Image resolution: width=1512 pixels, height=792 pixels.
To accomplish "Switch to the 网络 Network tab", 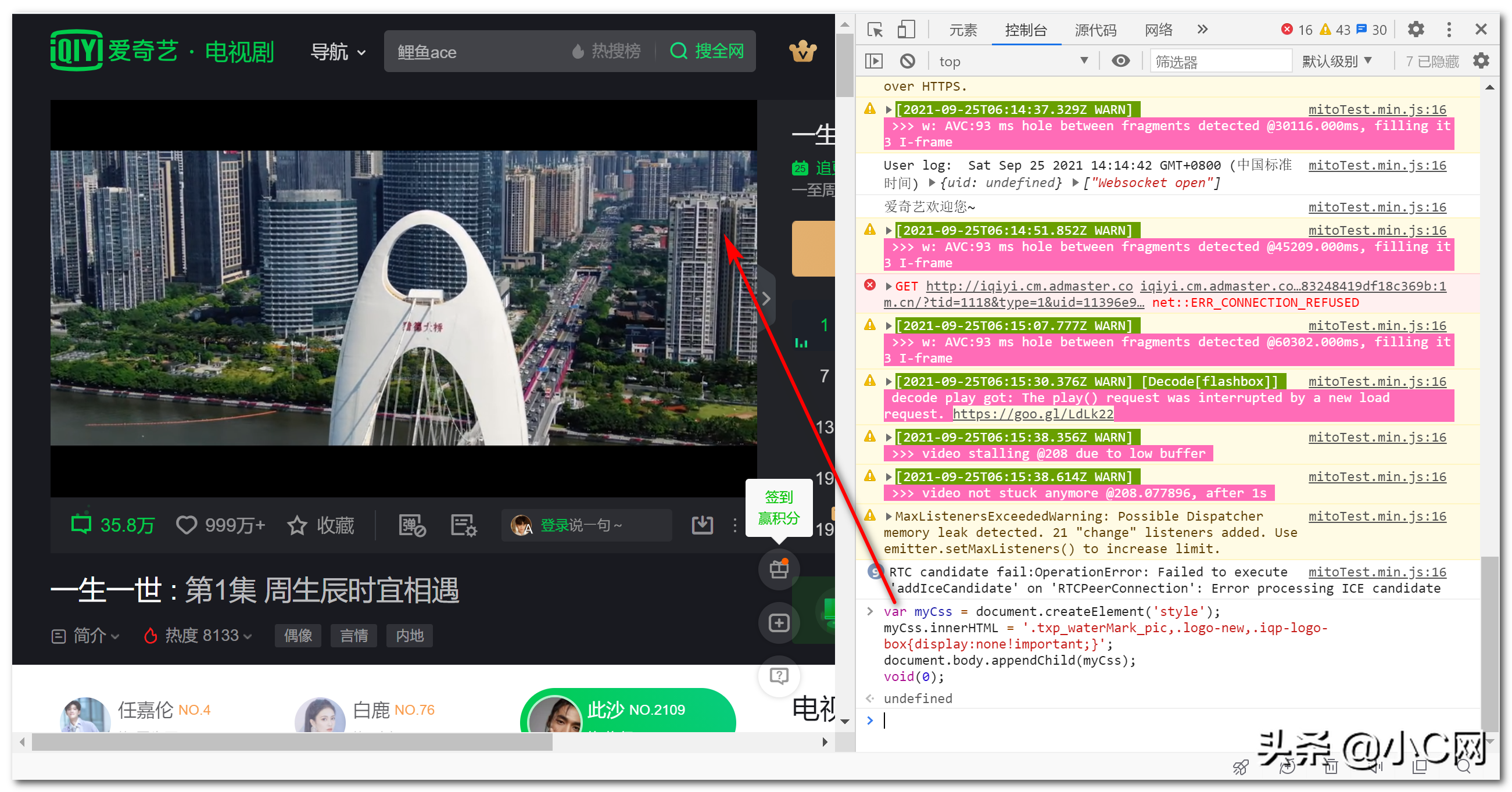I will pyautogui.click(x=1158, y=30).
